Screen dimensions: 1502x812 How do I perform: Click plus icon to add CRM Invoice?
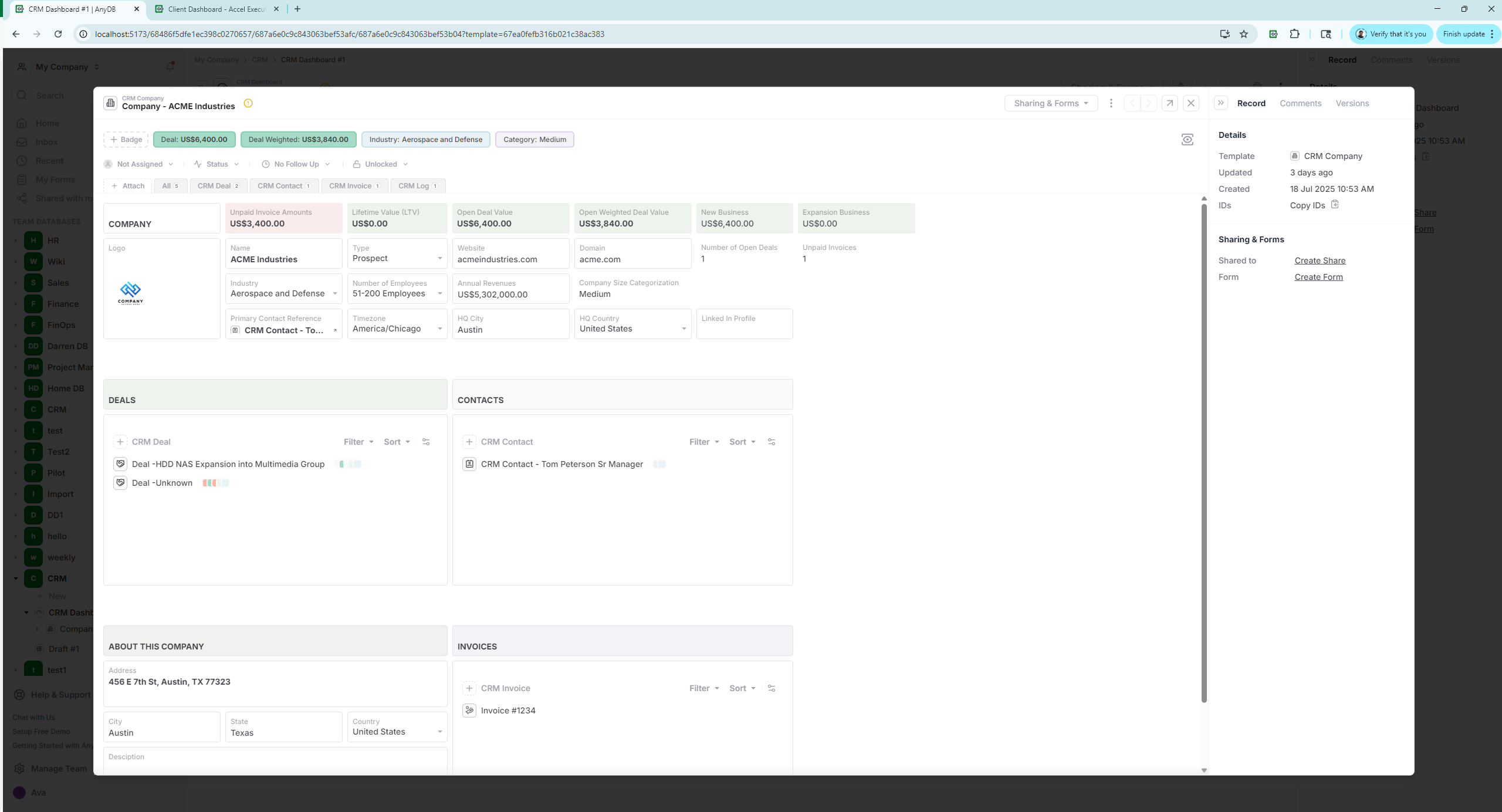pos(469,688)
